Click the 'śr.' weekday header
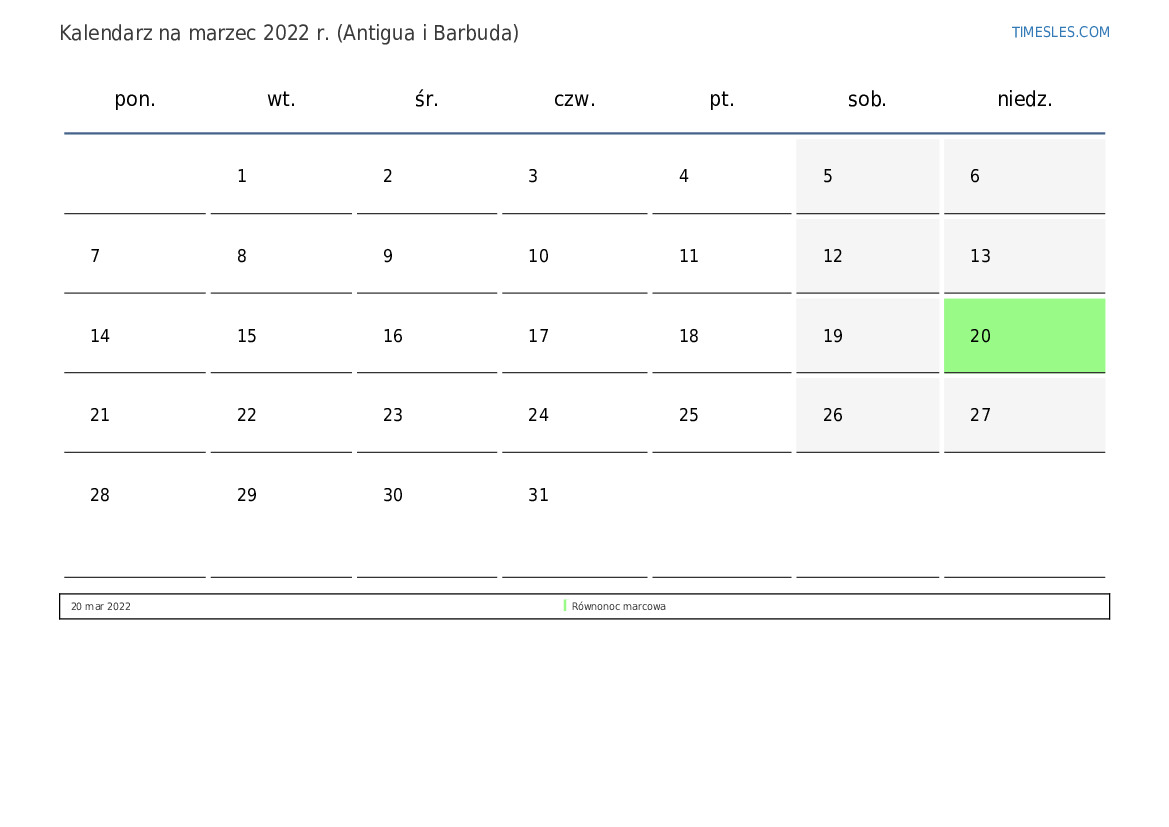 pos(427,99)
